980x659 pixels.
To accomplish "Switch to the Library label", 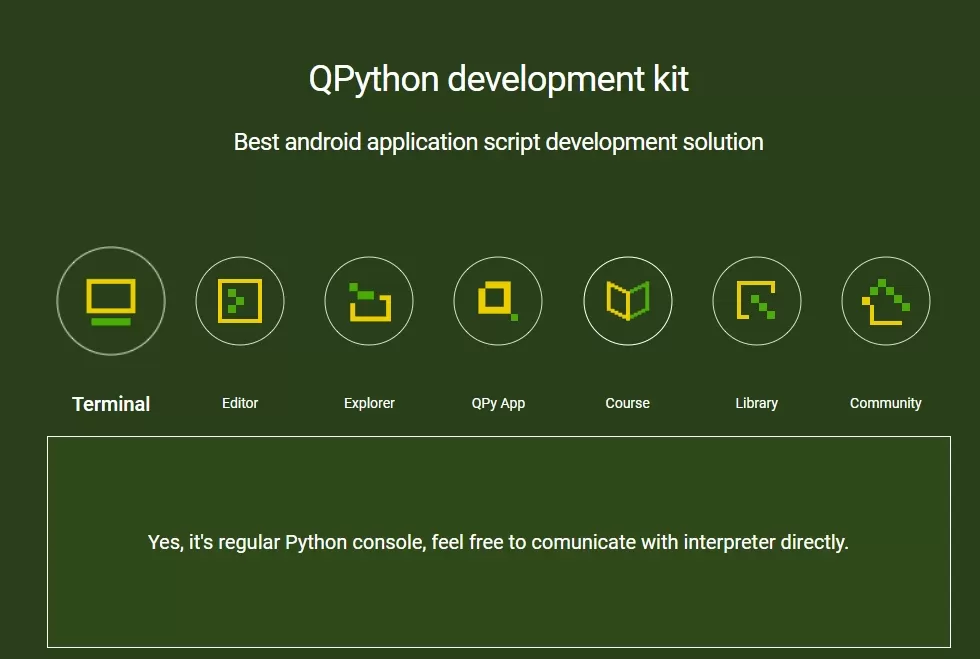I will [757, 403].
